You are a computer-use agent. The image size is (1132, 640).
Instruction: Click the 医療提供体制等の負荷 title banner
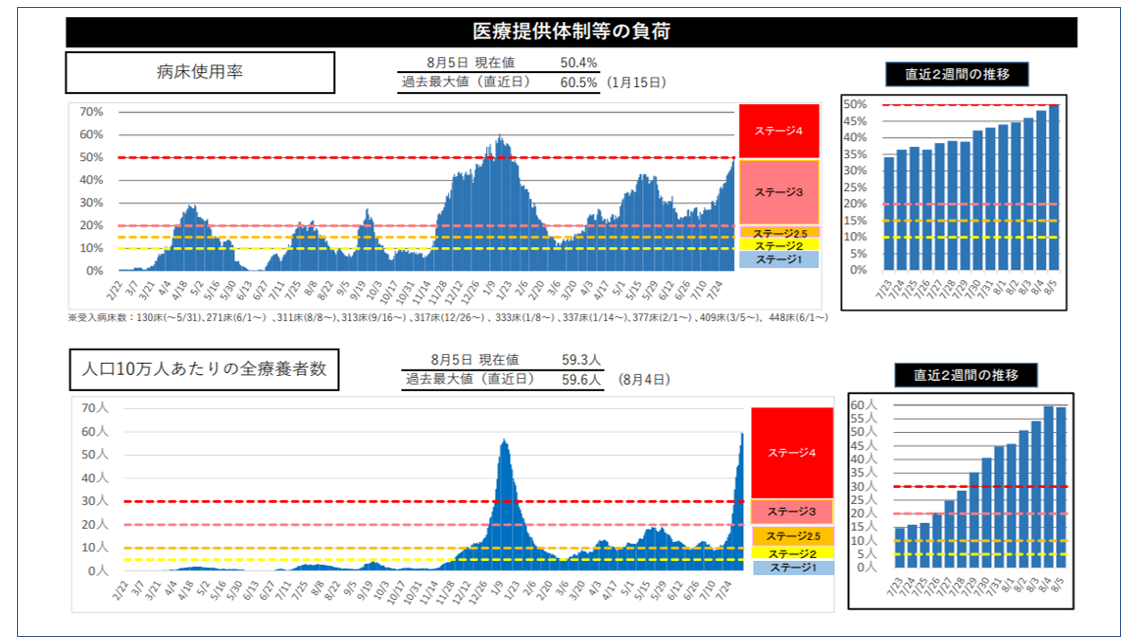click(x=571, y=32)
